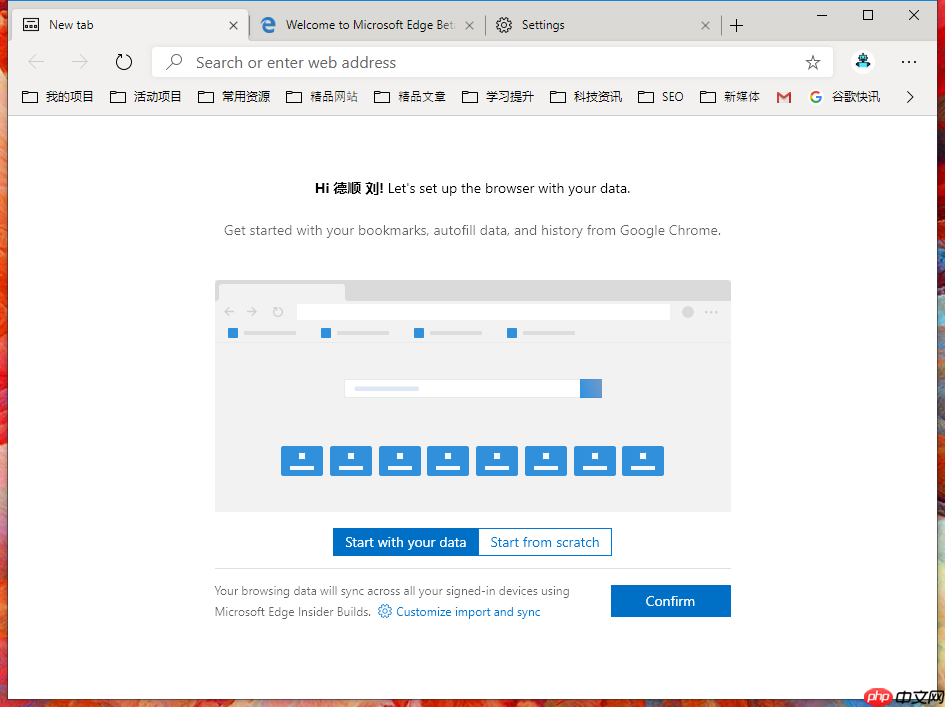This screenshot has width=945, height=707.
Task: Open the browser settings menu (three dots)
Action: coord(908,62)
